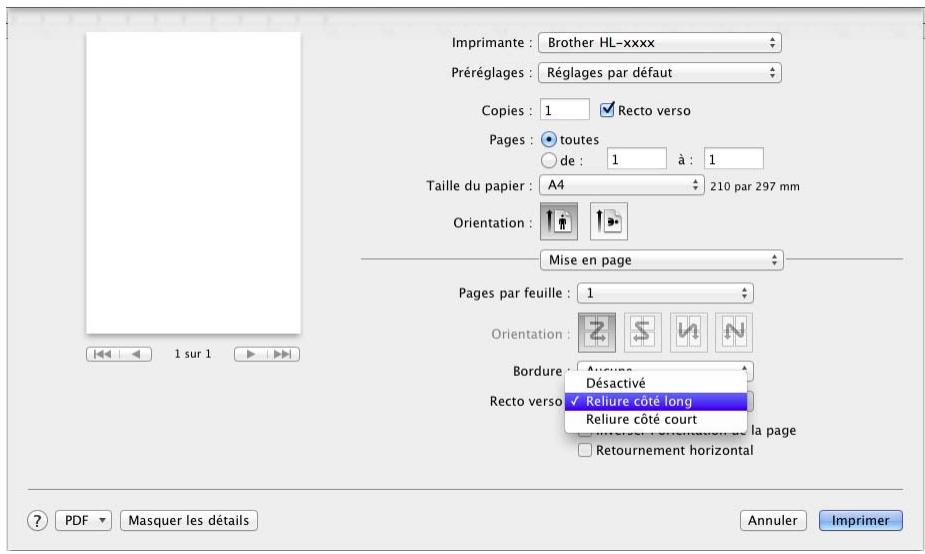Enable Retournement horizontal checkbox
Viewport: 925px width, 554px height.
585,450
